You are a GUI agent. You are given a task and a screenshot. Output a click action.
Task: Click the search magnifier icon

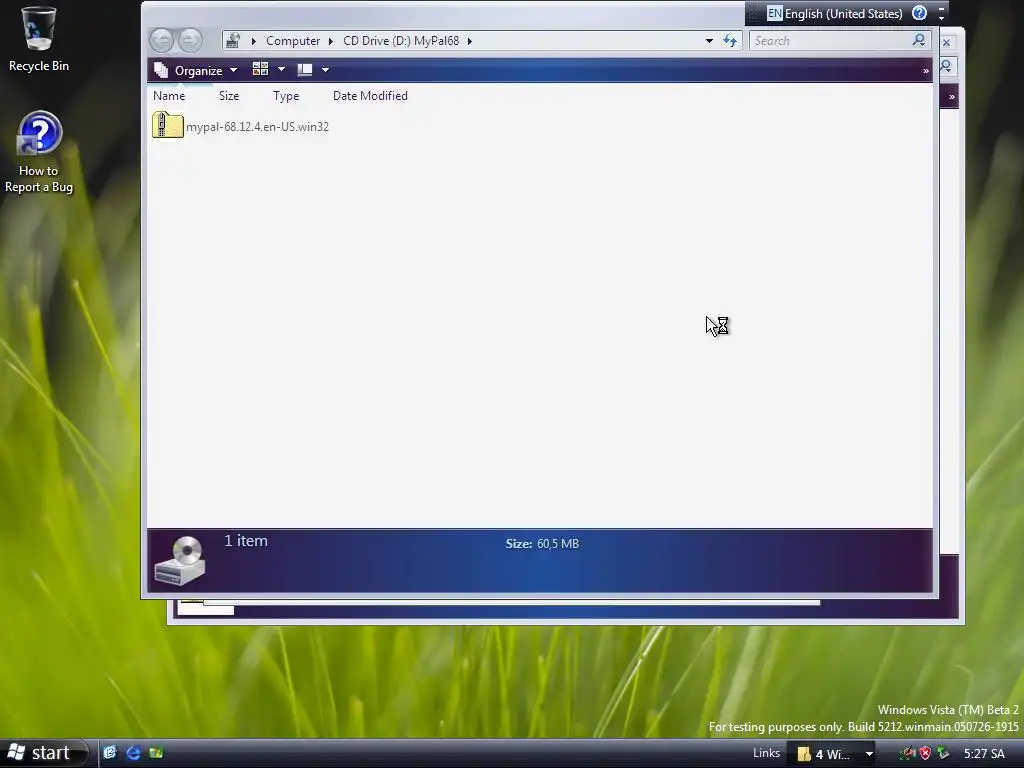[919, 40]
